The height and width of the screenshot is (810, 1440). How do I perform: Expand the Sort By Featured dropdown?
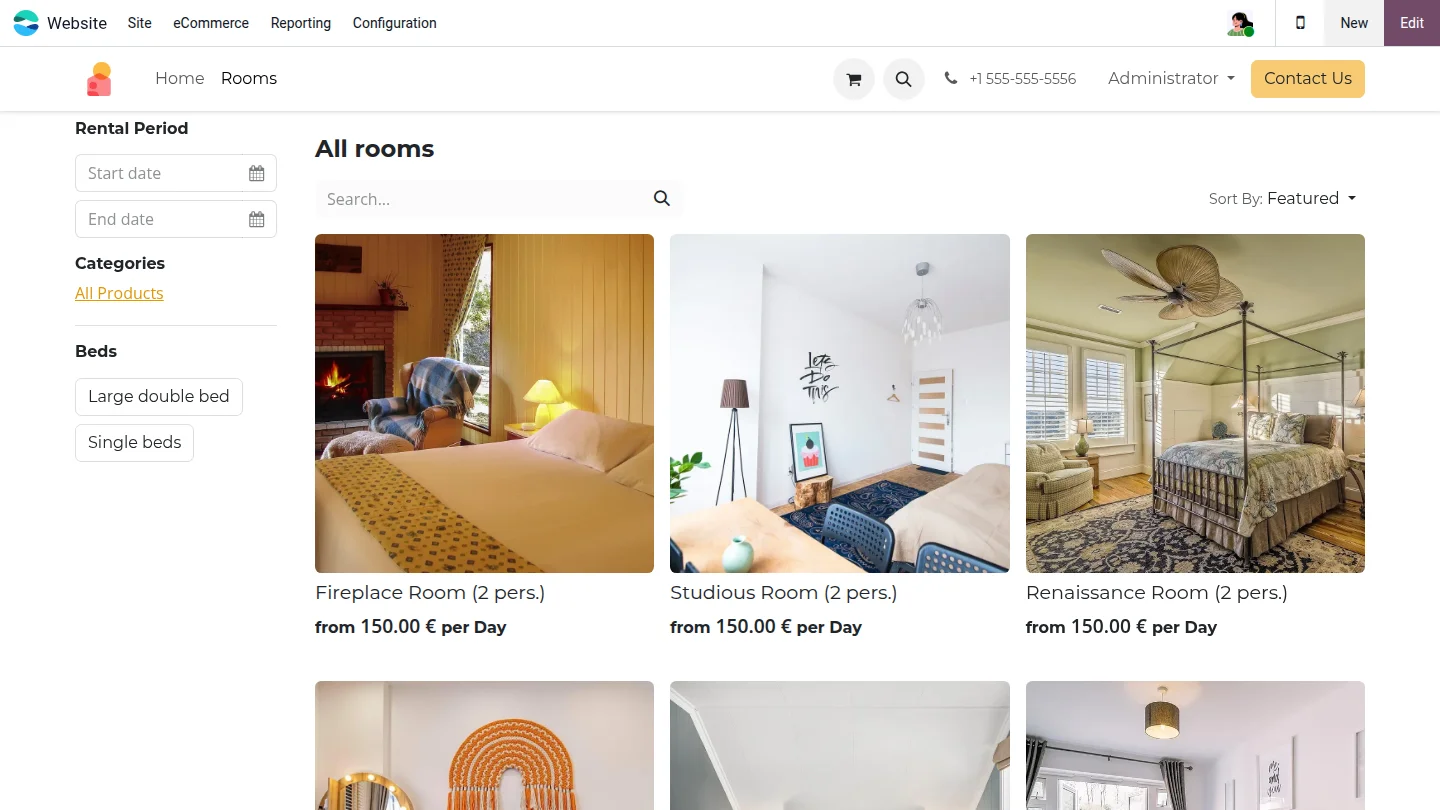1283,199
